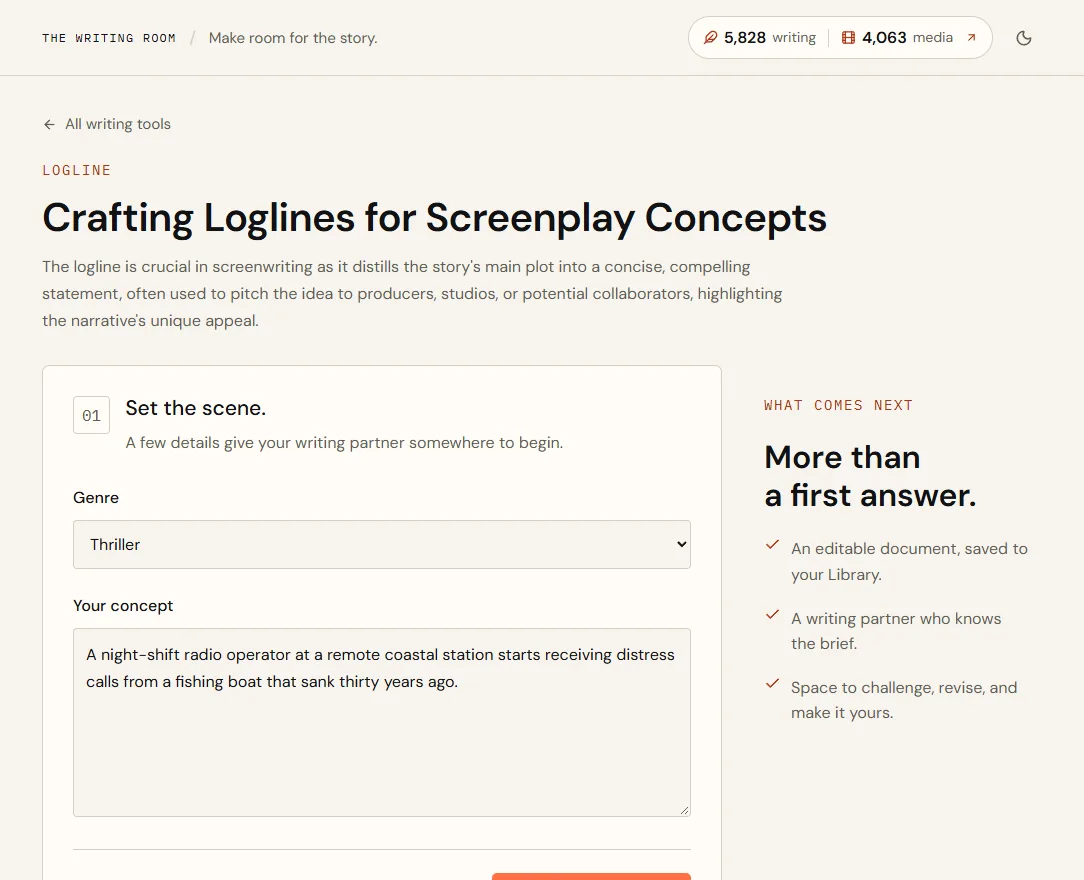Click the feather icon next to 5,828 writing
1084x880 pixels.
click(x=710, y=37)
